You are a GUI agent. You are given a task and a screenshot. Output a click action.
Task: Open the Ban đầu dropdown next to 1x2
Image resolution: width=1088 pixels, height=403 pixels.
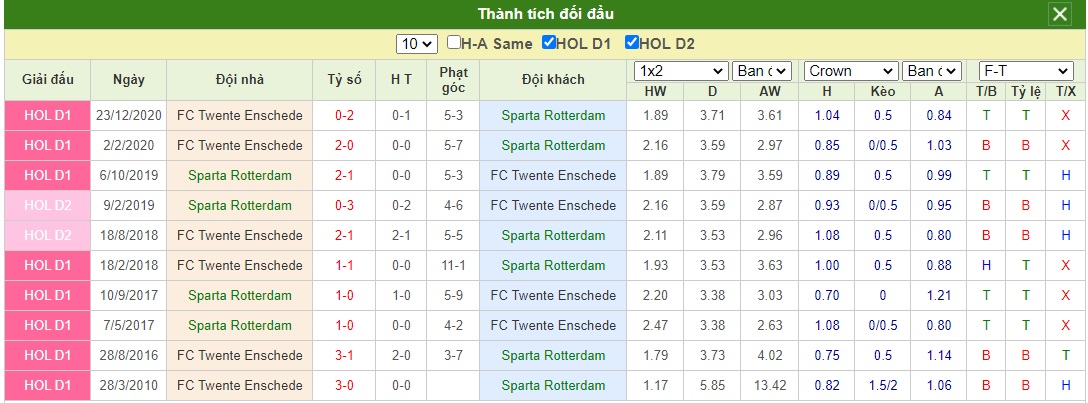(x=762, y=71)
